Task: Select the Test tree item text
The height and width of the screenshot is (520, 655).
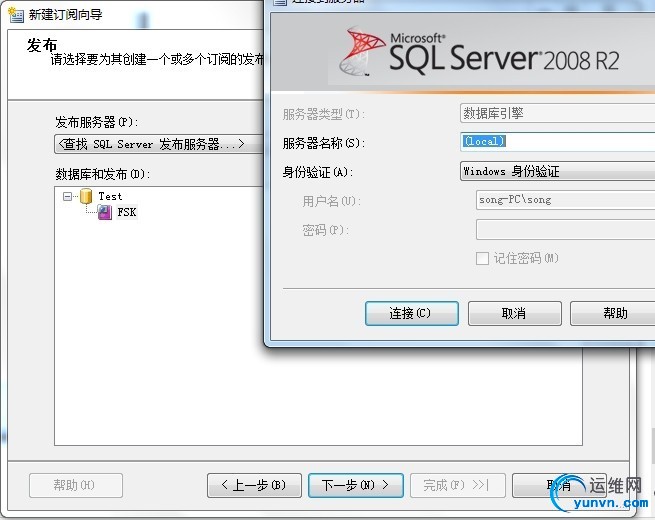Action: click(x=110, y=196)
